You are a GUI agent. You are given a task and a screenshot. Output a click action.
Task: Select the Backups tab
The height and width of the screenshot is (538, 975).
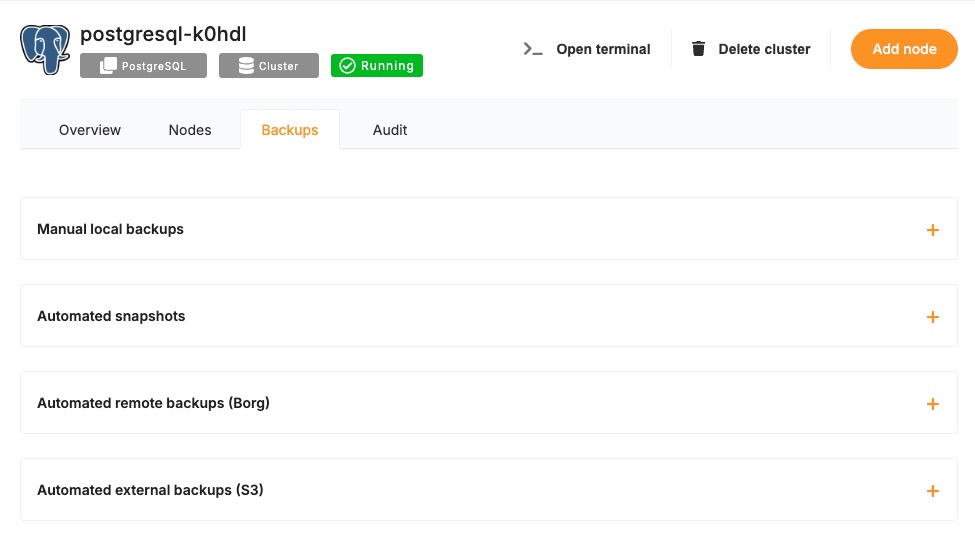(x=290, y=130)
